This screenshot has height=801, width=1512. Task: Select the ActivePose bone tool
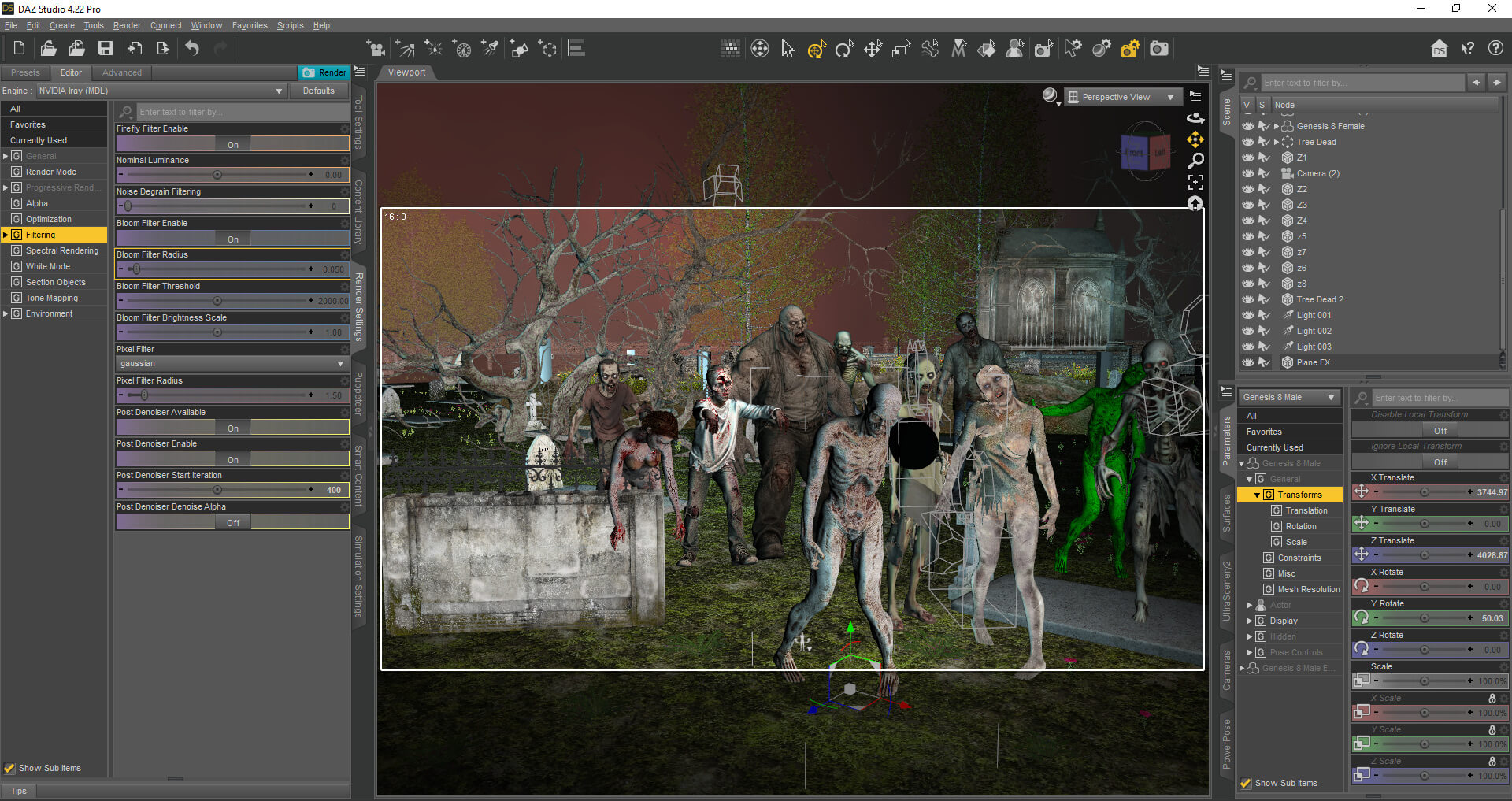[930, 49]
